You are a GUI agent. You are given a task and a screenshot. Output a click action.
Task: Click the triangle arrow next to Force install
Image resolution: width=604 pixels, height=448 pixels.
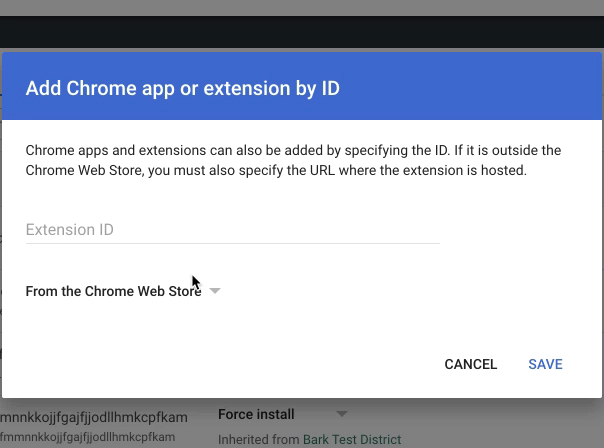(342, 414)
